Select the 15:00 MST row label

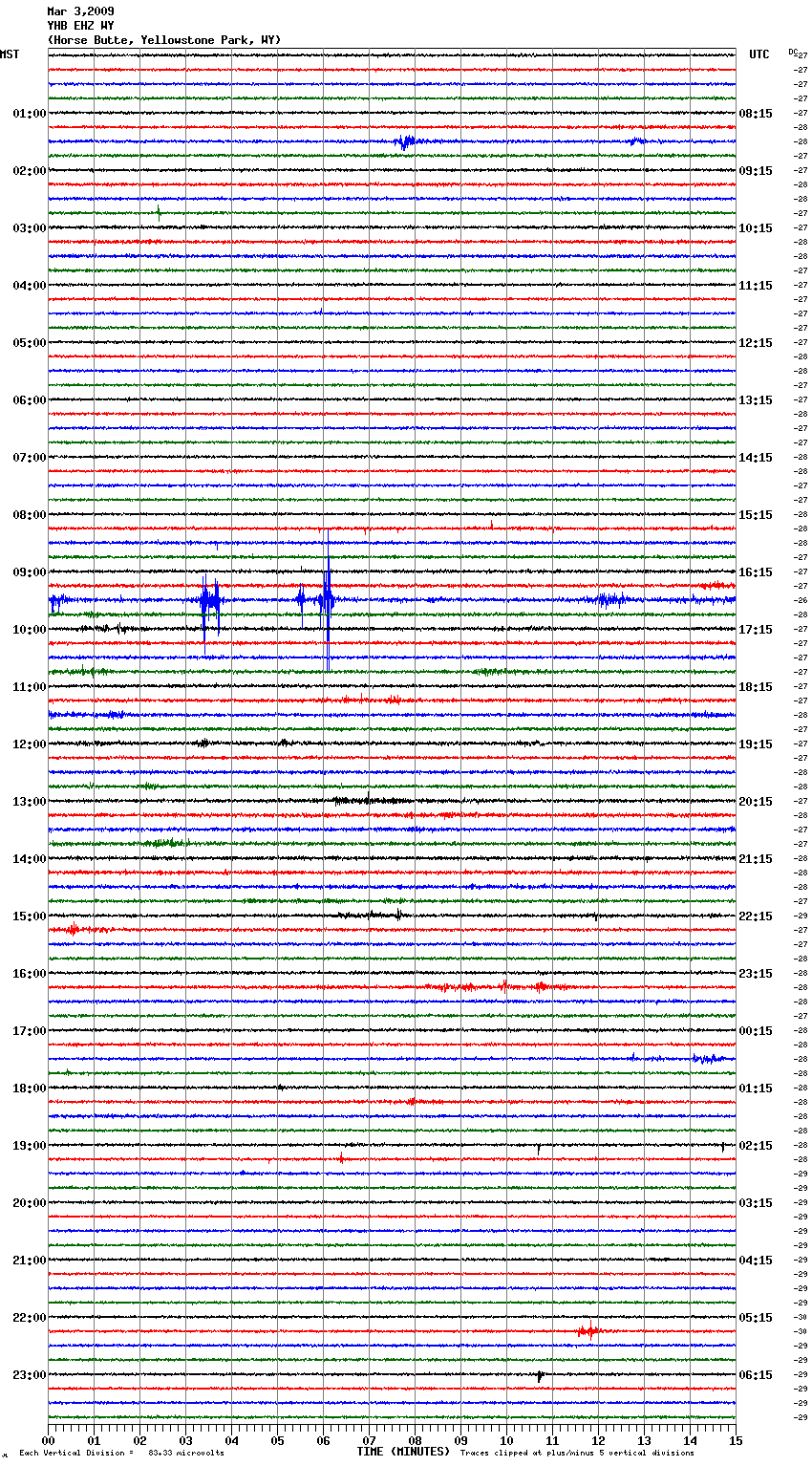(30, 916)
